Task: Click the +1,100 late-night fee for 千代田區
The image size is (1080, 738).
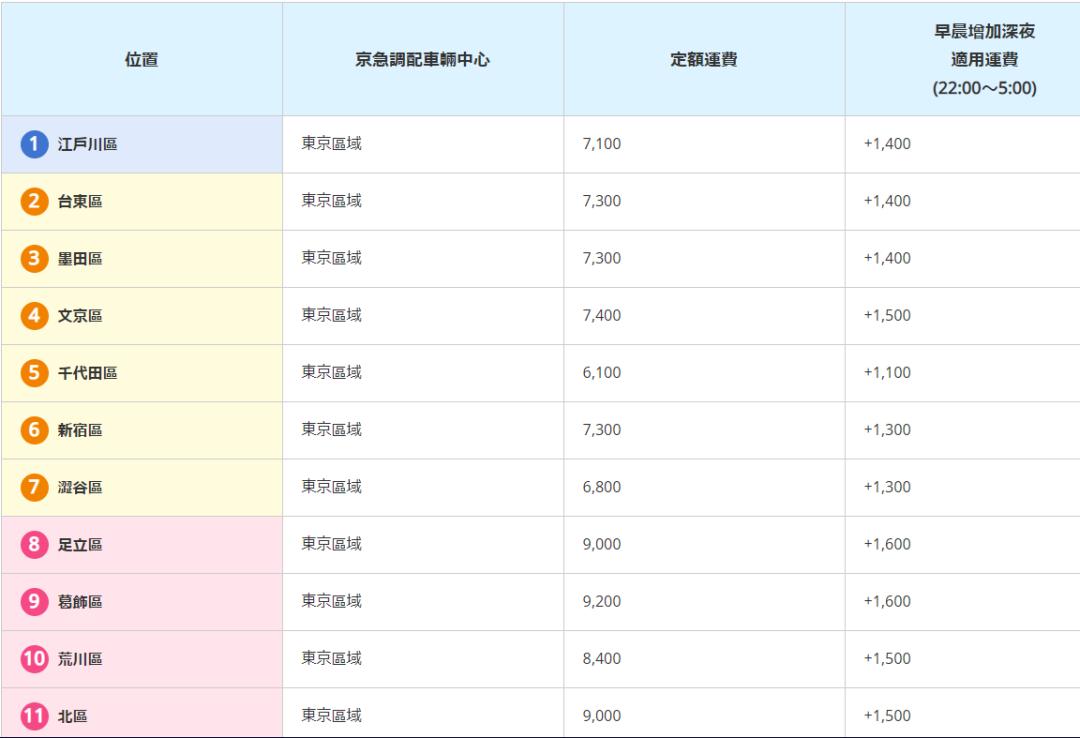Action: point(891,372)
